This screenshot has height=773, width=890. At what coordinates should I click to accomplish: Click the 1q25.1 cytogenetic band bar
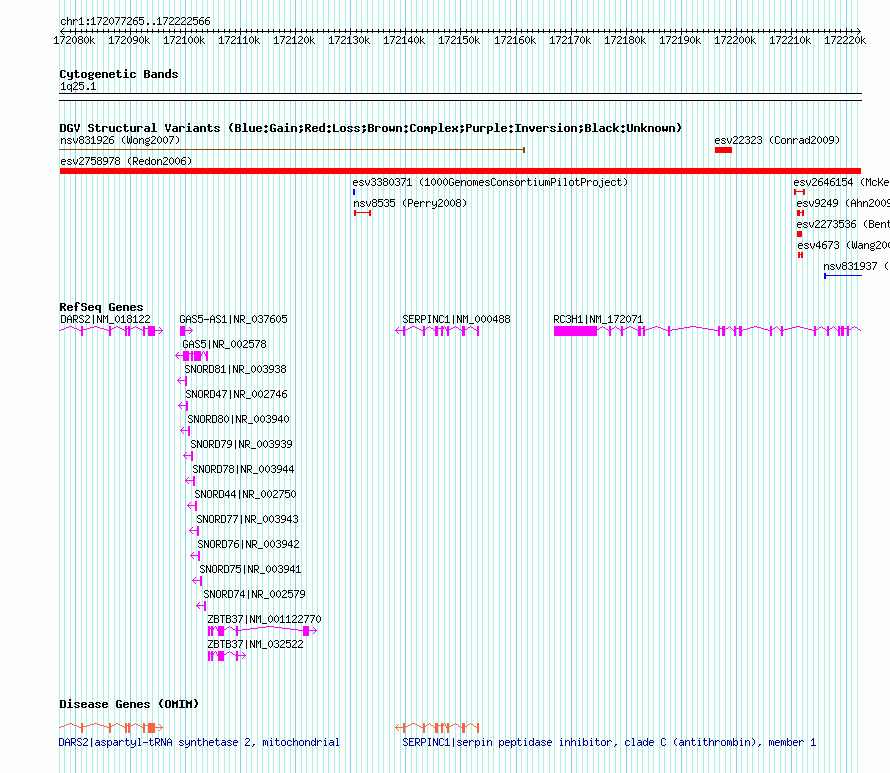[x=460, y=97]
